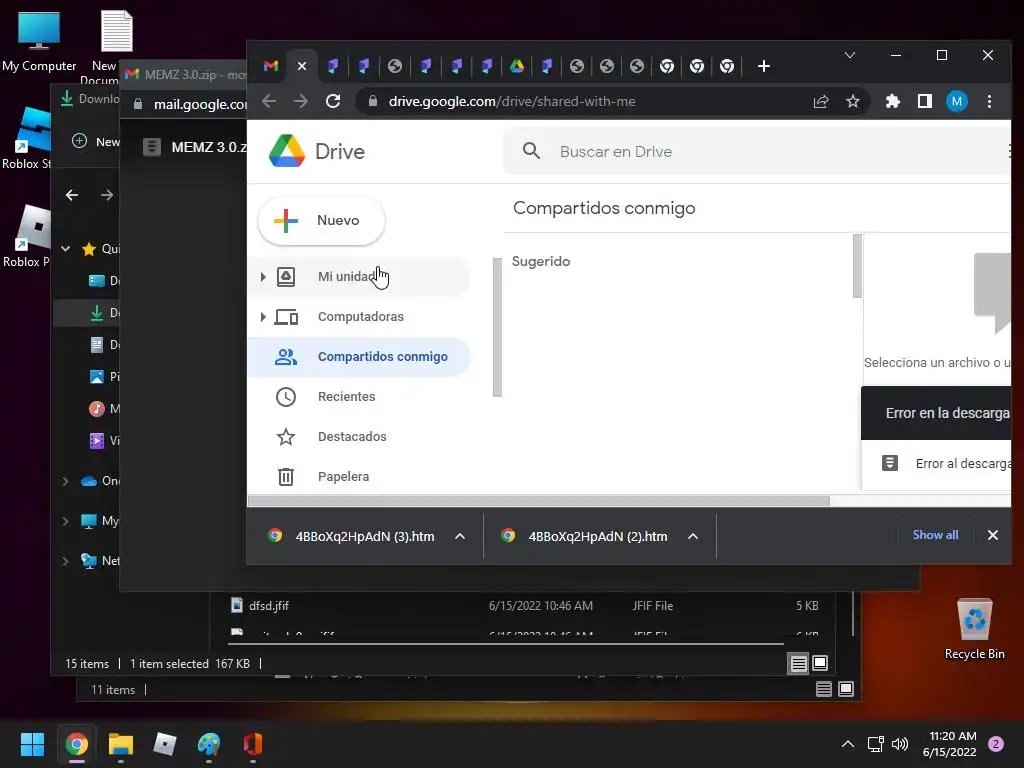Open the Paint app from the taskbar
Viewport: 1024px width, 768px height.
(x=209, y=744)
